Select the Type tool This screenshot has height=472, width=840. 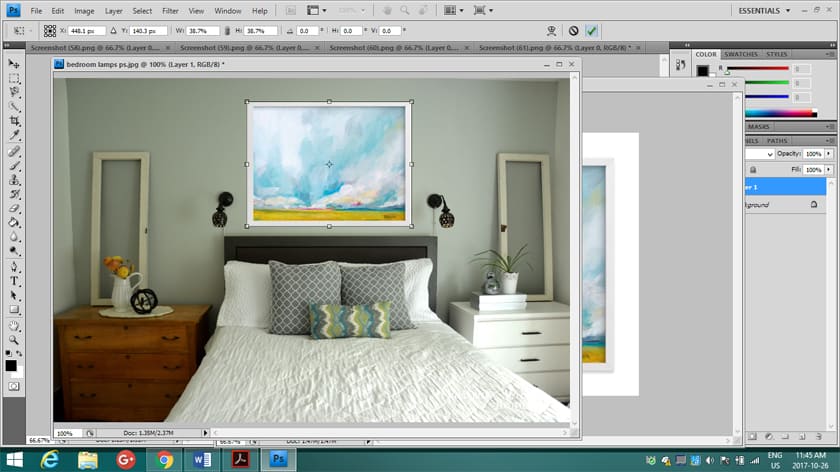pos(14,281)
